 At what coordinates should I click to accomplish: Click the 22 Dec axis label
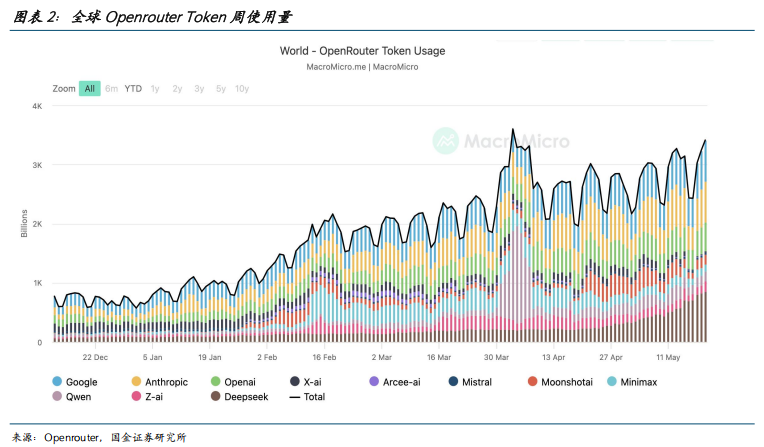tap(95, 357)
